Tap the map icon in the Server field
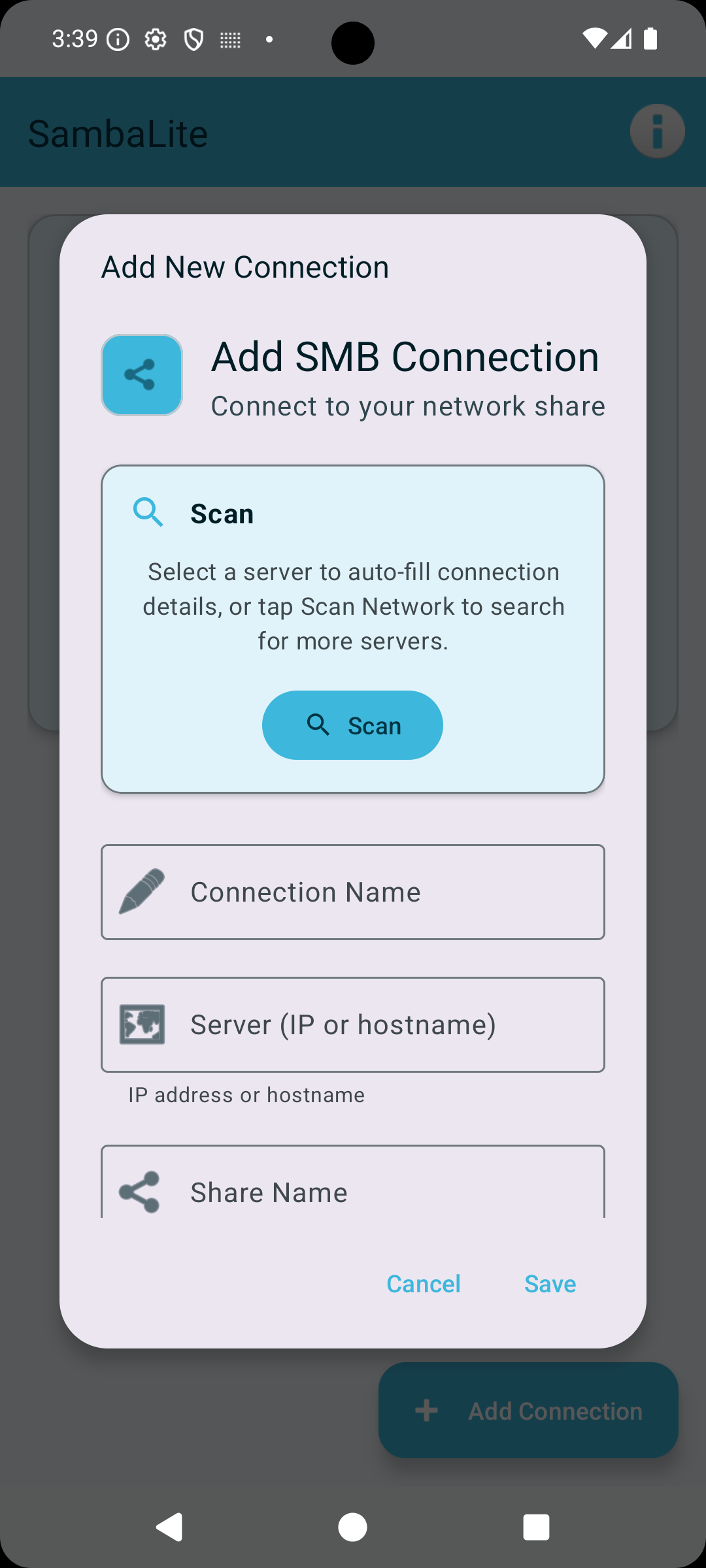This screenshot has width=706, height=1568. [142, 1024]
